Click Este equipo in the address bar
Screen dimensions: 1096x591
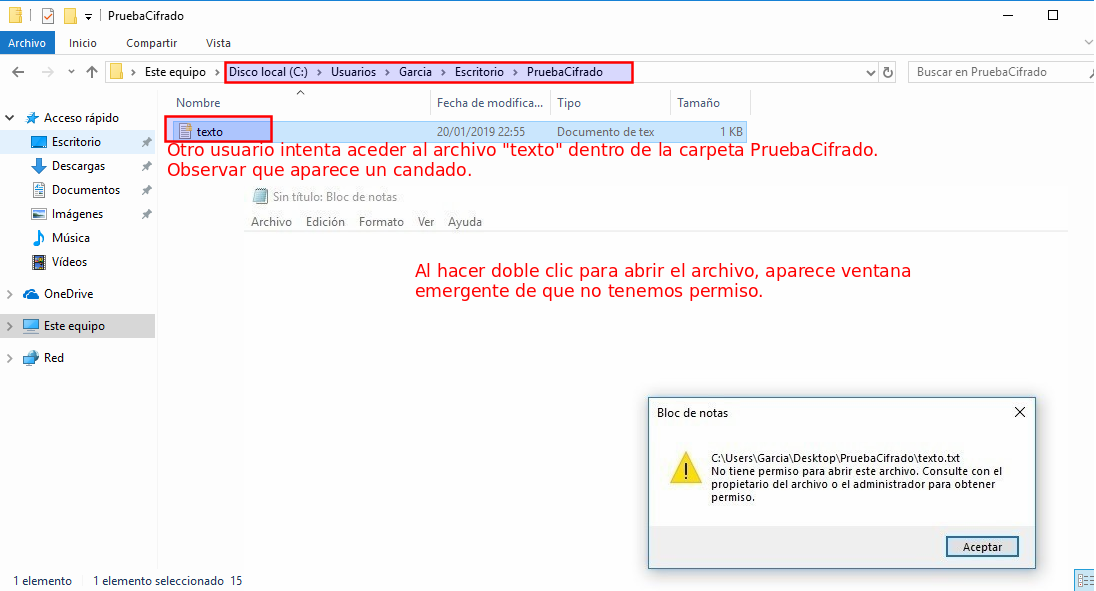pyautogui.click(x=175, y=72)
